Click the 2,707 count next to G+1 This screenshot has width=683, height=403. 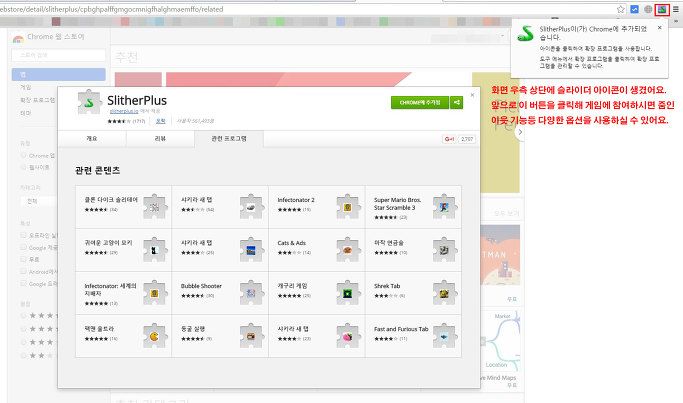click(467, 139)
